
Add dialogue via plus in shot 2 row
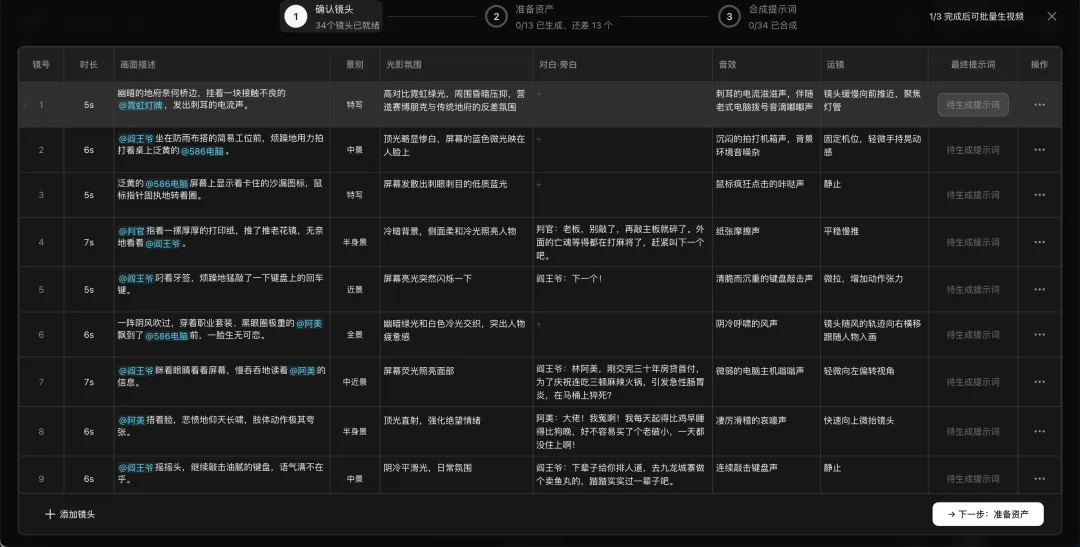[x=541, y=139]
